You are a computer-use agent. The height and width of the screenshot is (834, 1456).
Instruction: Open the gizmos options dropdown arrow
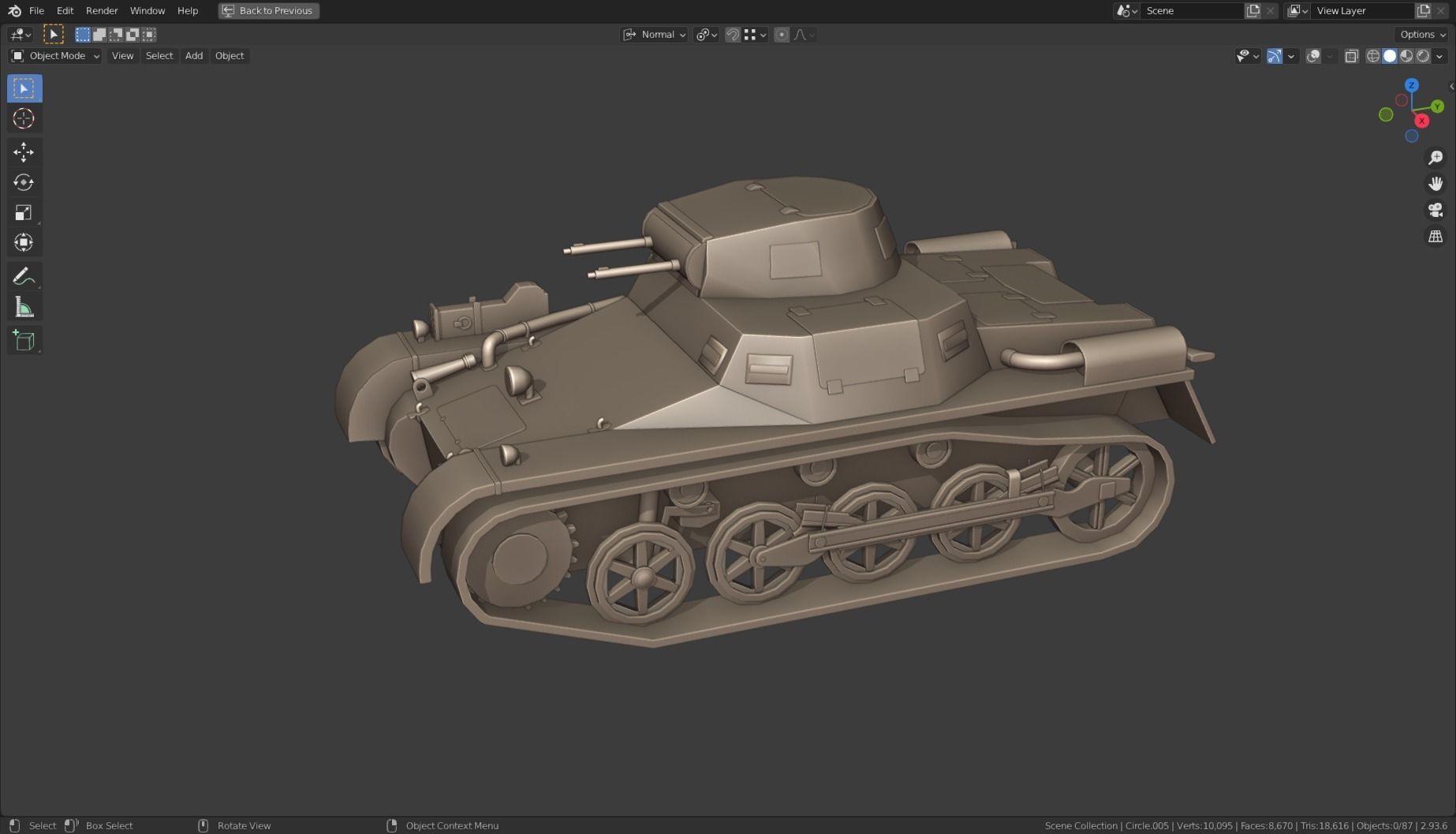[1291, 56]
